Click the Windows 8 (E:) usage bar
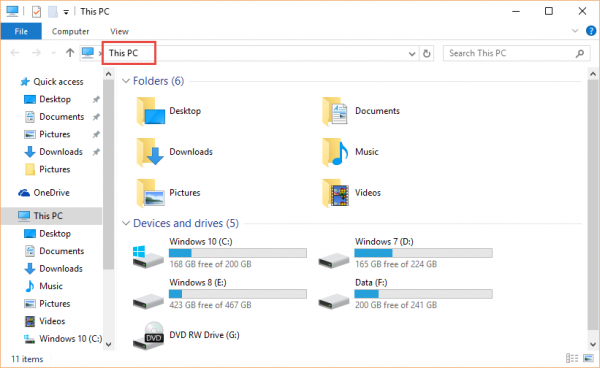Viewport: 600px width, 368px height. click(238, 294)
